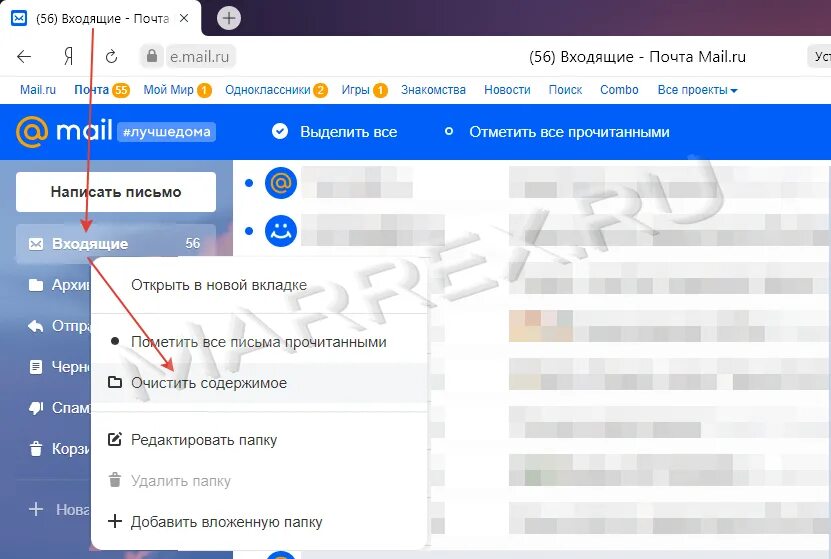Open Одноклассники link
The width and height of the screenshot is (831, 559).
click(x=268, y=90)
